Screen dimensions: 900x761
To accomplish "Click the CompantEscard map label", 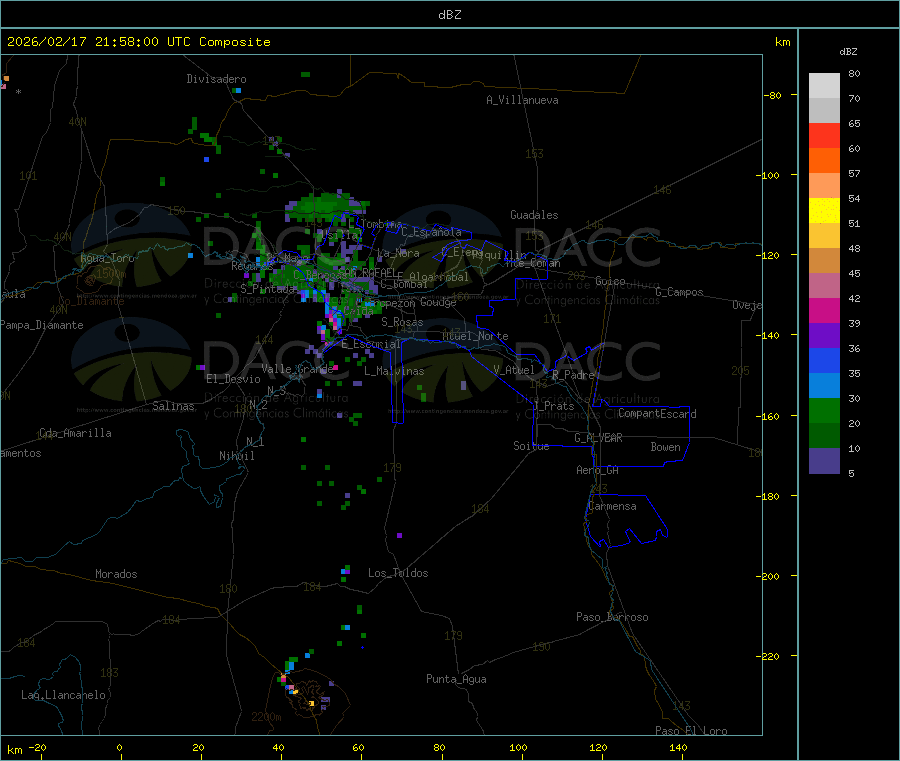I will [657, 414].
